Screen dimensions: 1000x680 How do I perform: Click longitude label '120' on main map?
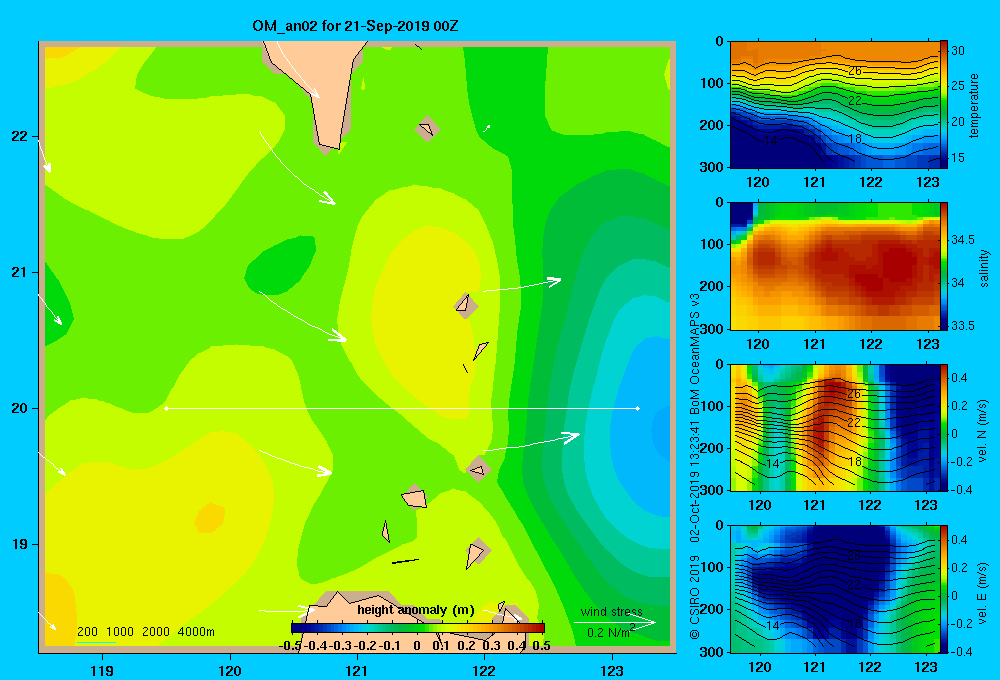click(230, 670)
